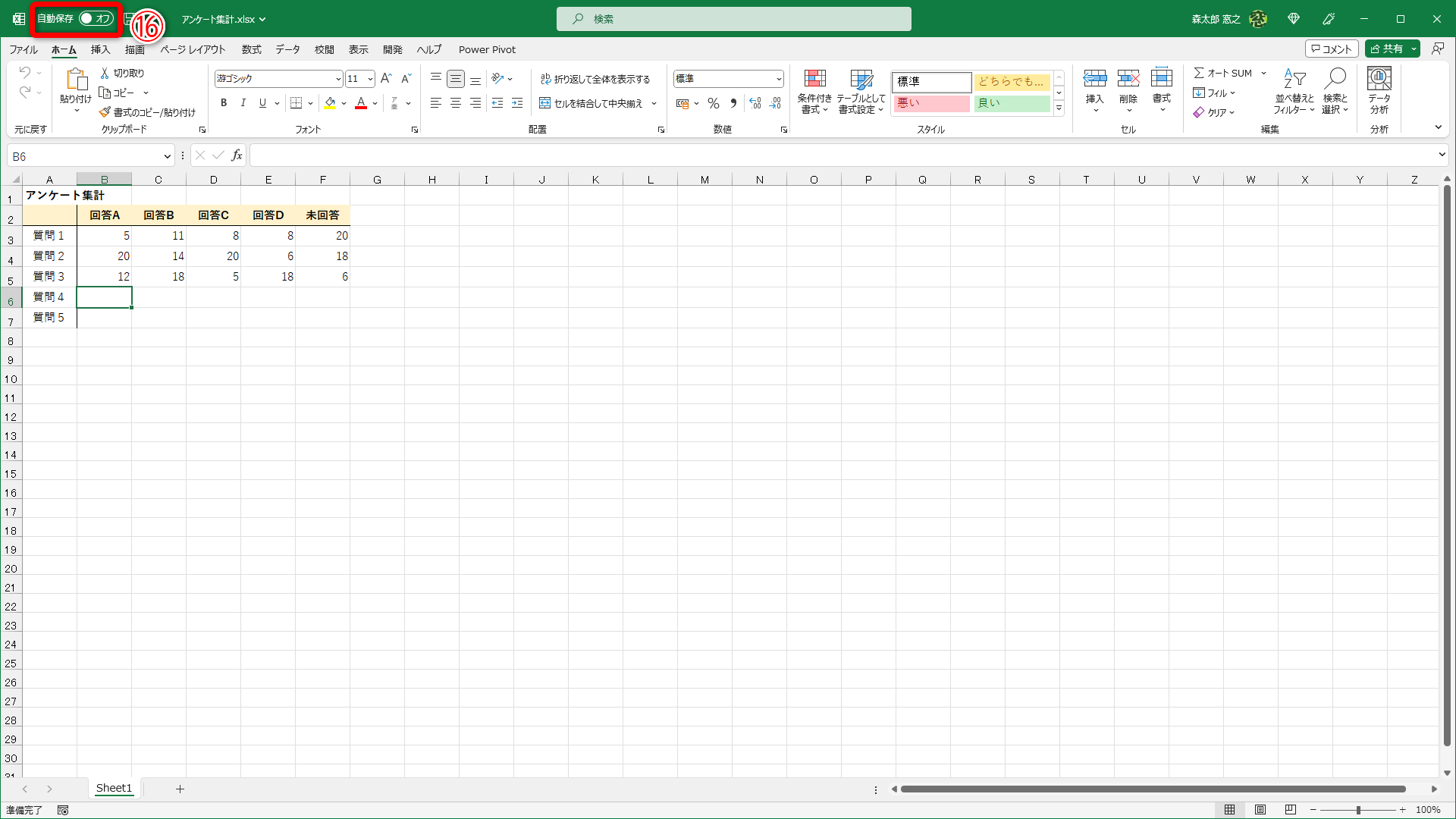This screenshot has height=819, width=1456.
Task: Click the Share button
Action: coord(1386,49)
